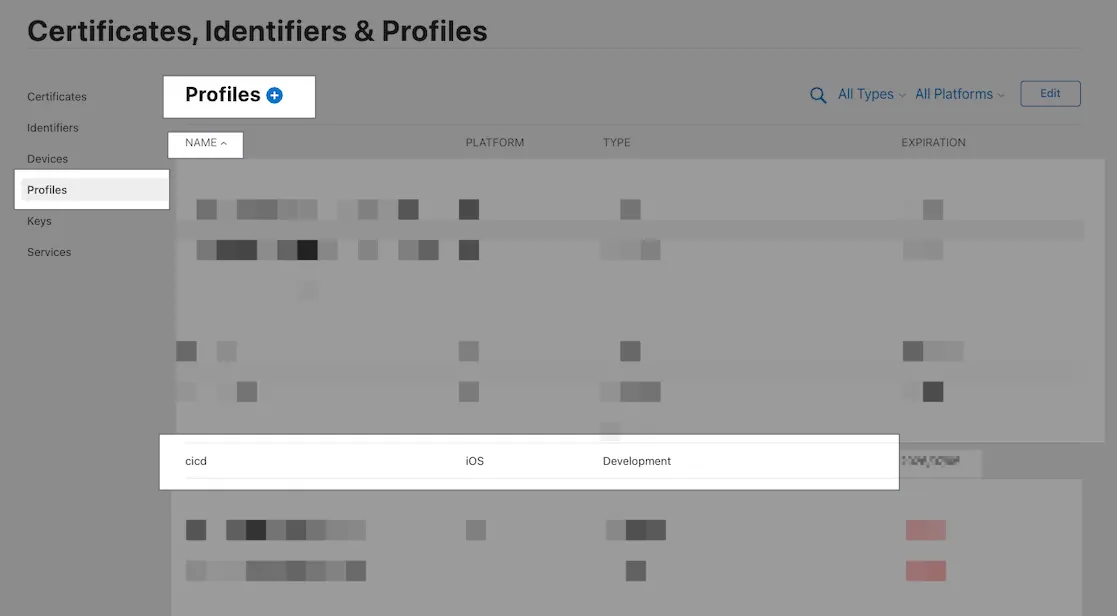Viewport: 1117px width, 616px height.
Task: Click the Profiles page heading text
Action: (x=222, y=95)
